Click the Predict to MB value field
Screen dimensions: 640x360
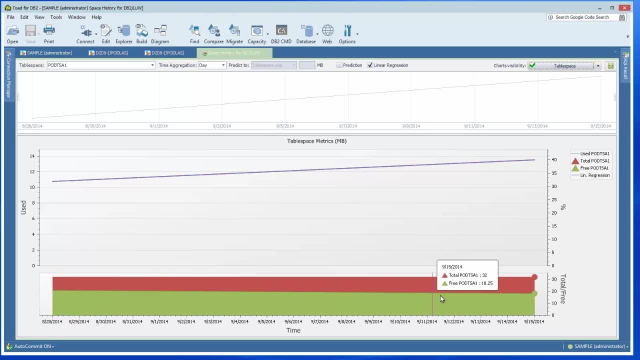tap(307, 65)
